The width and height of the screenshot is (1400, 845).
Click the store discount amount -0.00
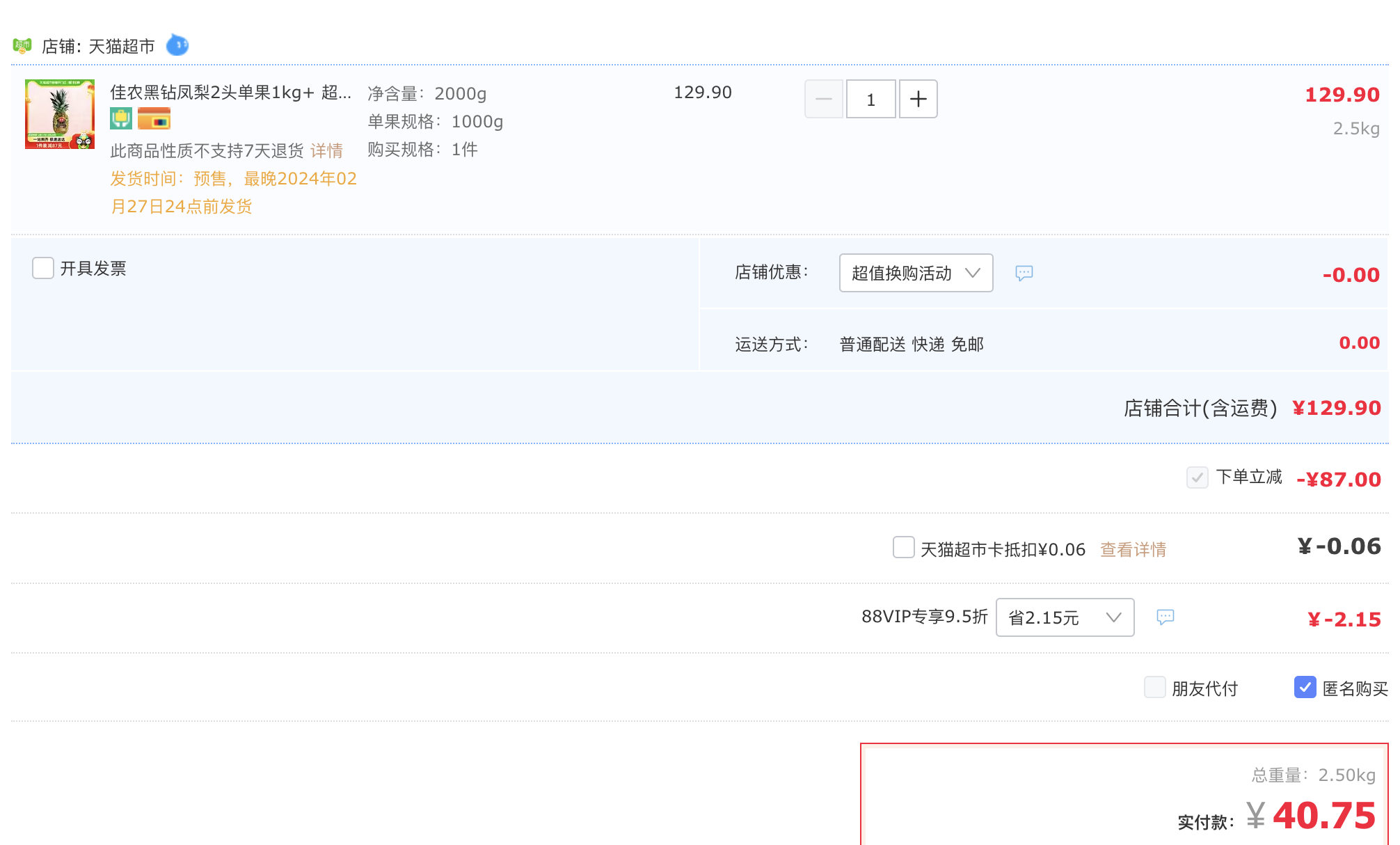(1351, 275)
